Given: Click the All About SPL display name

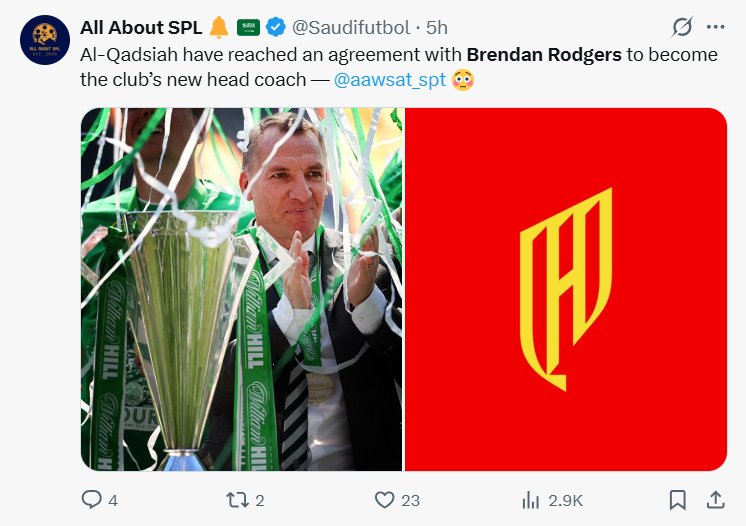Looking at the screenshot, I should click(x=141, y=27).
